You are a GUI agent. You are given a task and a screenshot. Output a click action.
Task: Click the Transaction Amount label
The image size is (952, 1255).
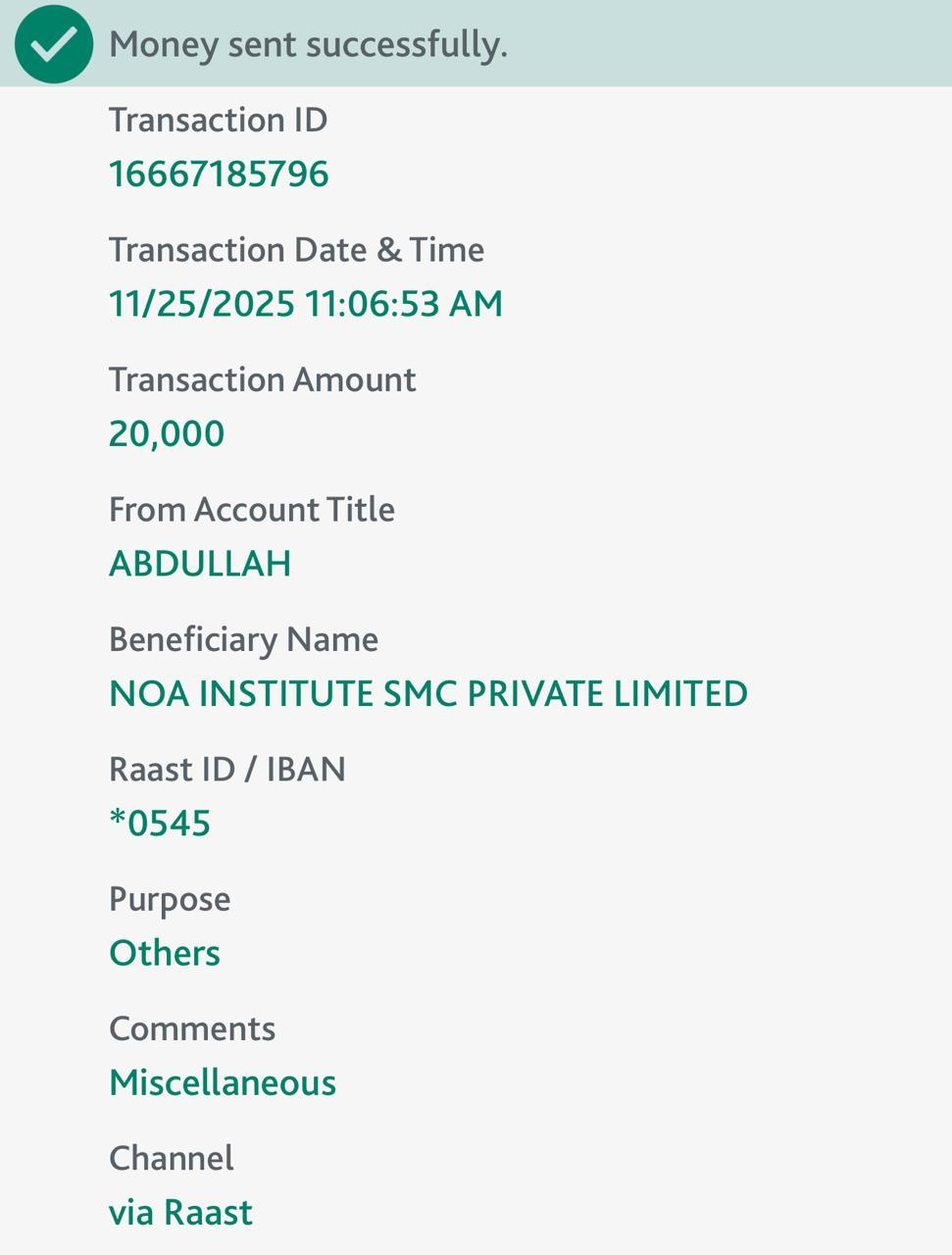262,379
